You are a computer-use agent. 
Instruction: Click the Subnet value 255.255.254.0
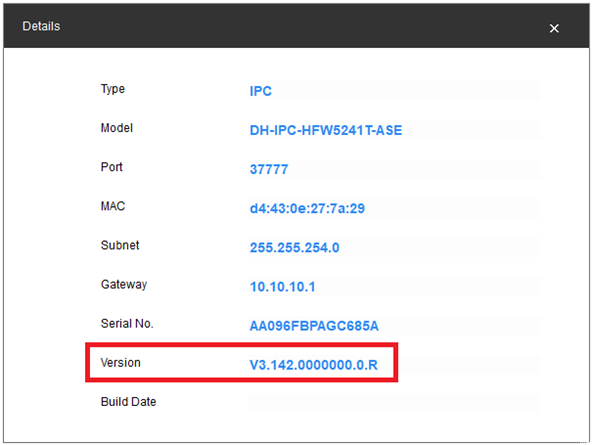(x=294, y=248)
